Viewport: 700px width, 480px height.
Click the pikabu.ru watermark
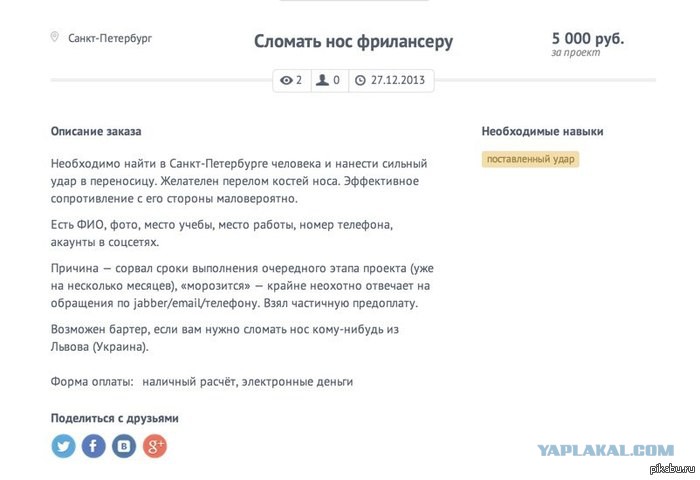tap(673, 468)
